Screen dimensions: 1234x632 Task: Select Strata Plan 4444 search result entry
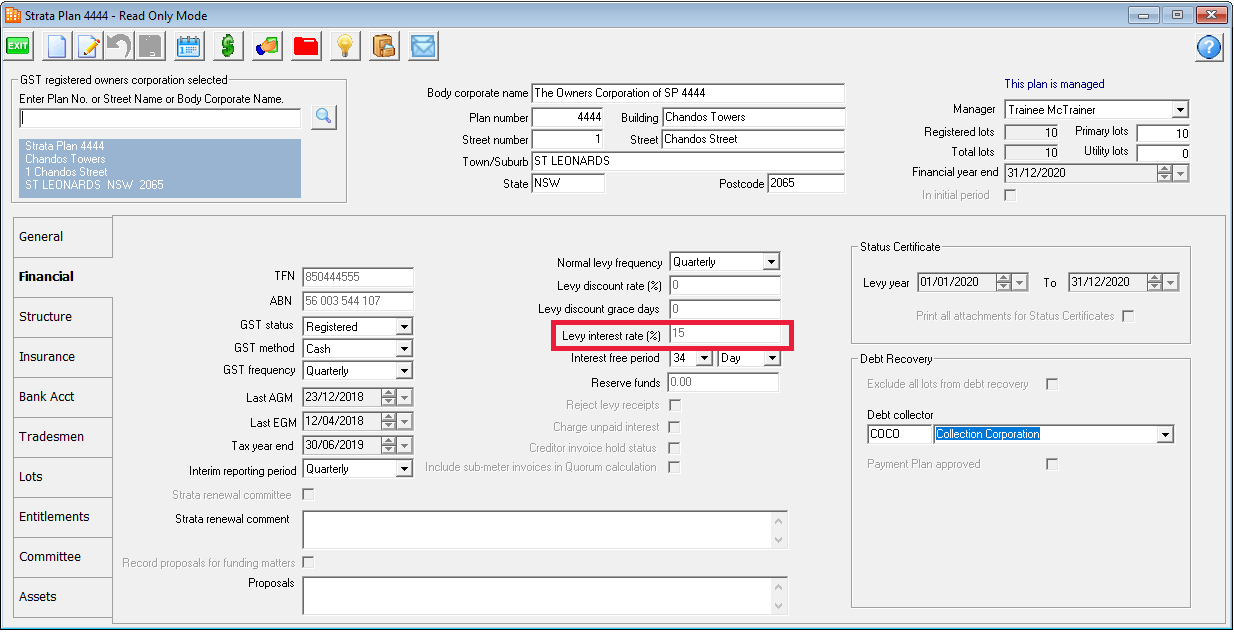click(x=160, y=166)
